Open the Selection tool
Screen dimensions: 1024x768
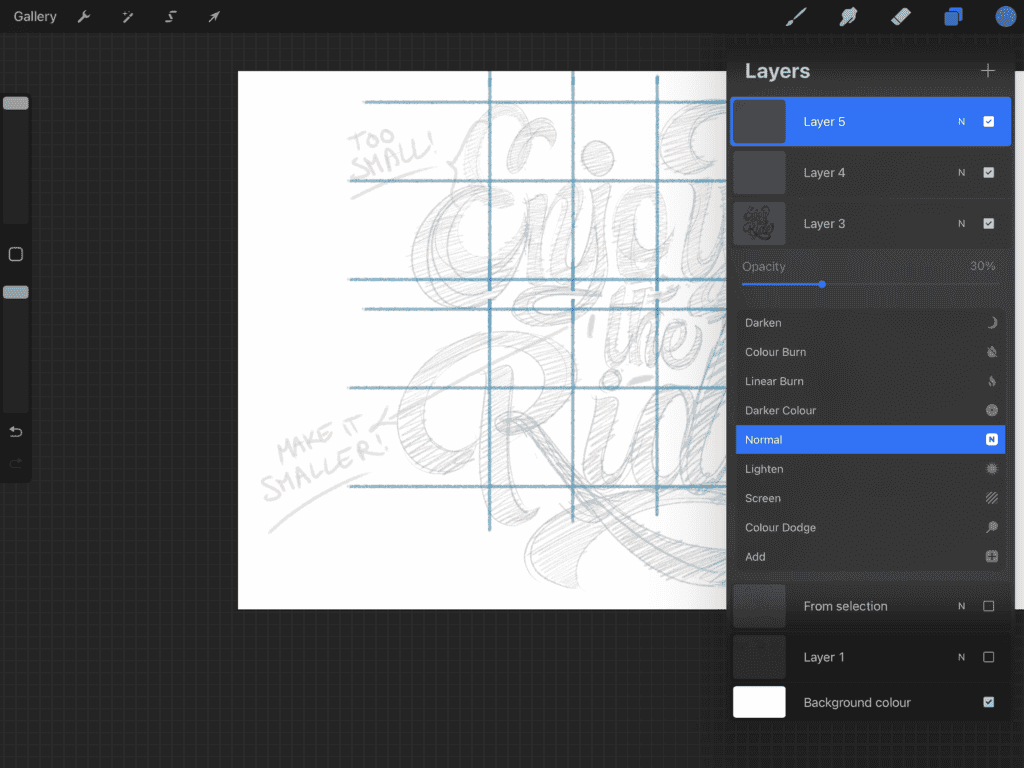(170, 16)
